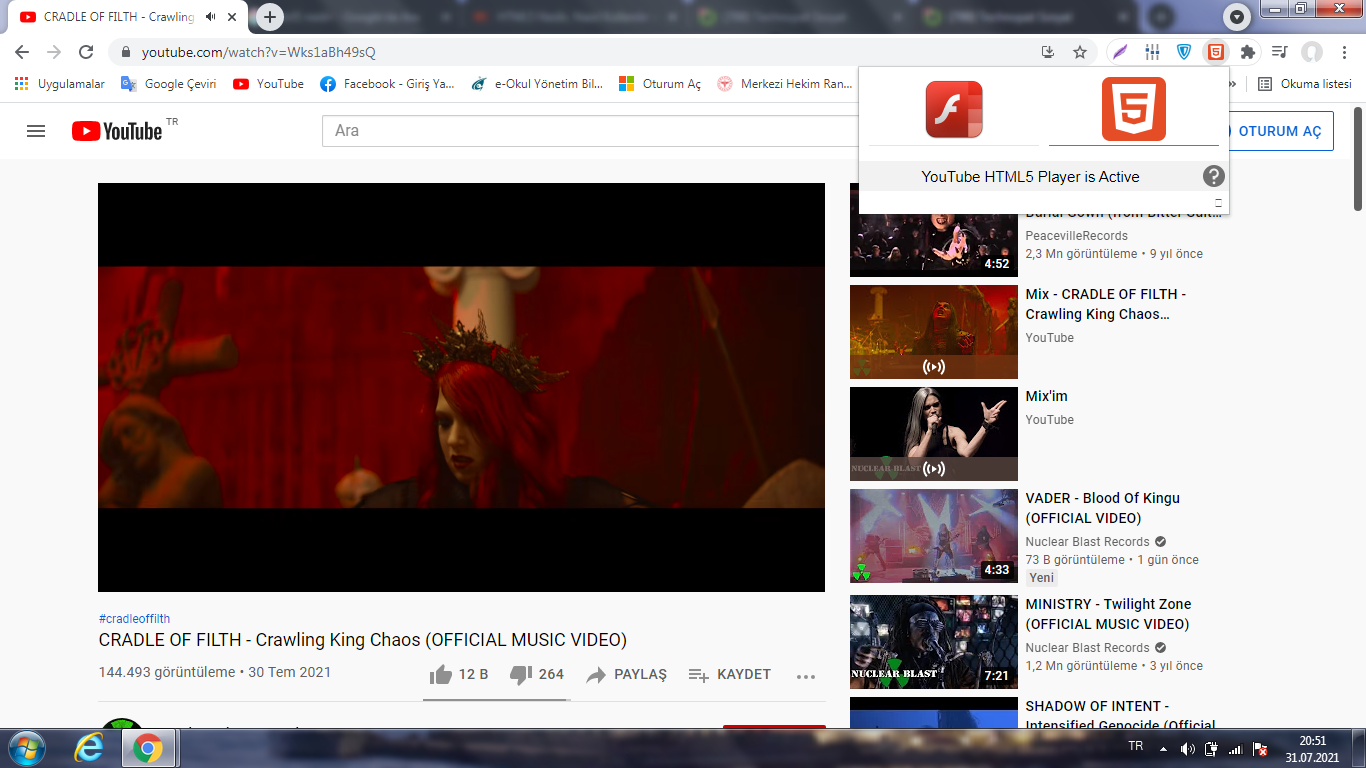View site info via the padlock
Image resolution: width=1366 pixels, height=768 pixels.
click(x=126, y=52)
